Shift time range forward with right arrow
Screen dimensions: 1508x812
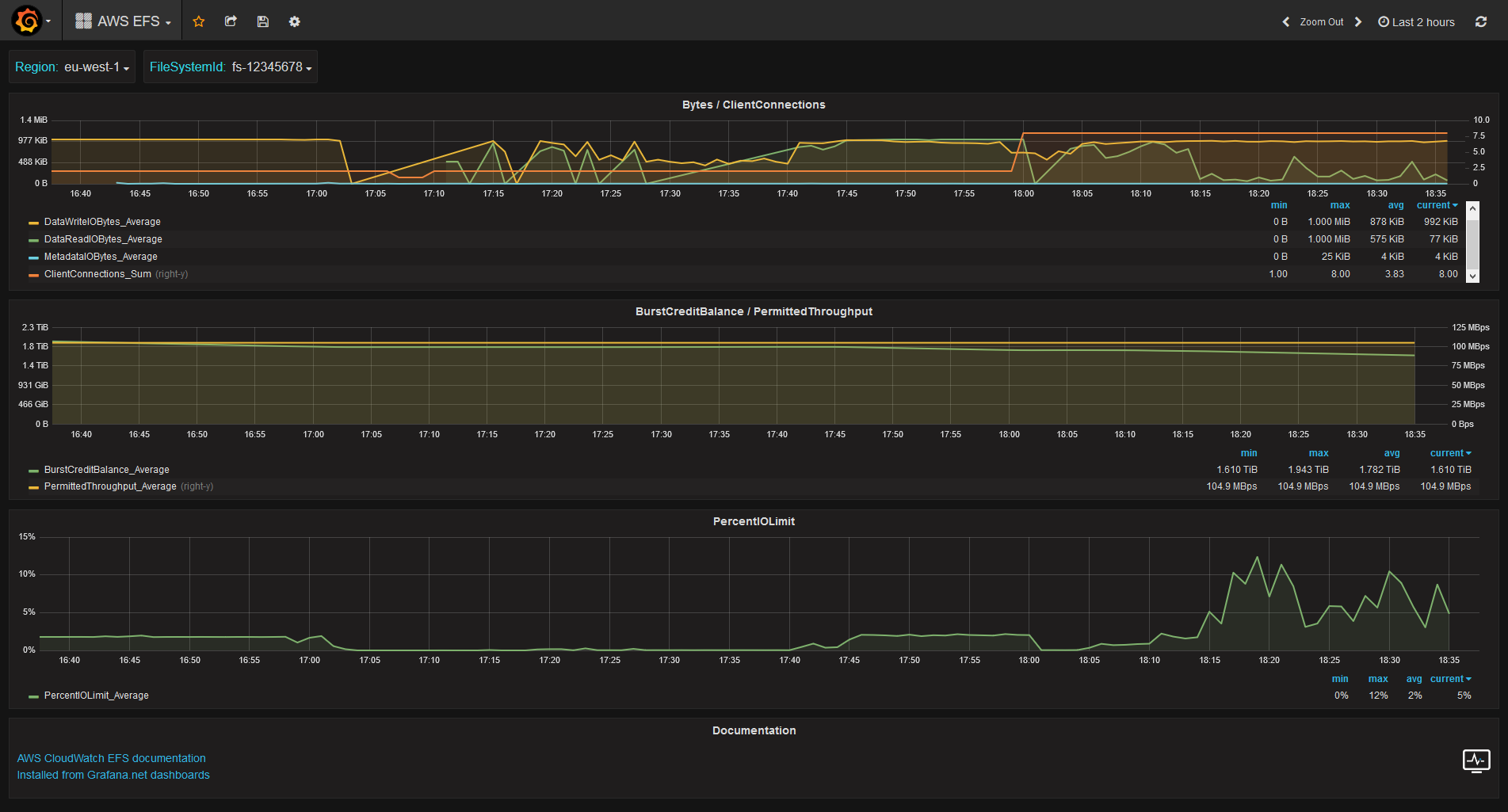[x=1358, y=22]
